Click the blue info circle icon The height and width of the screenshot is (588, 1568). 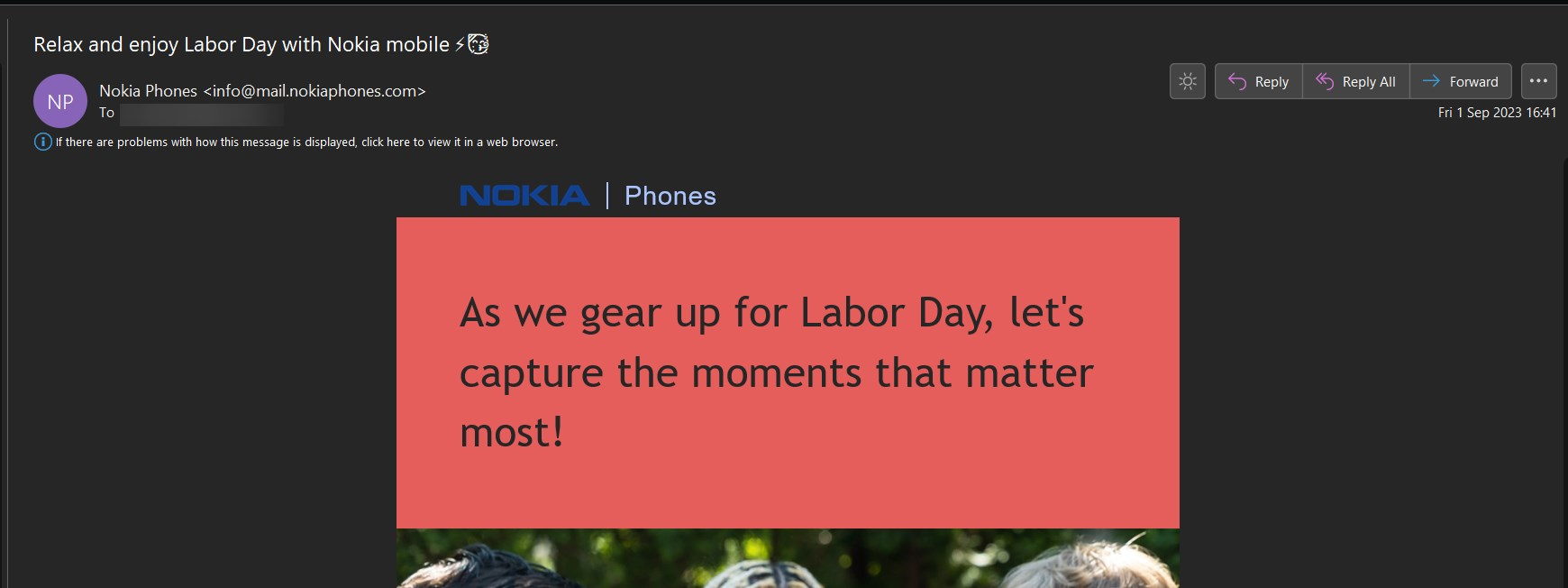pyautogui.click(x=42, y=142)
